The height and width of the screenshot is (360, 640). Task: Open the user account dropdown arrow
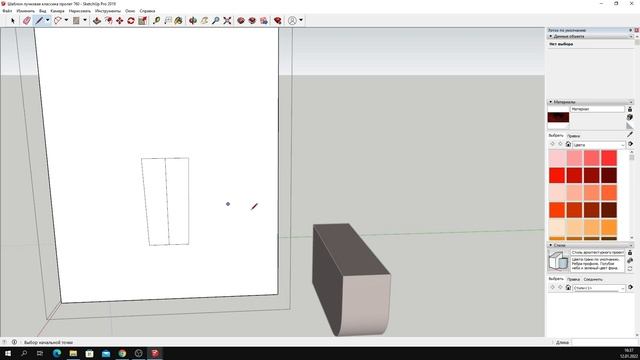click(301, 20)
